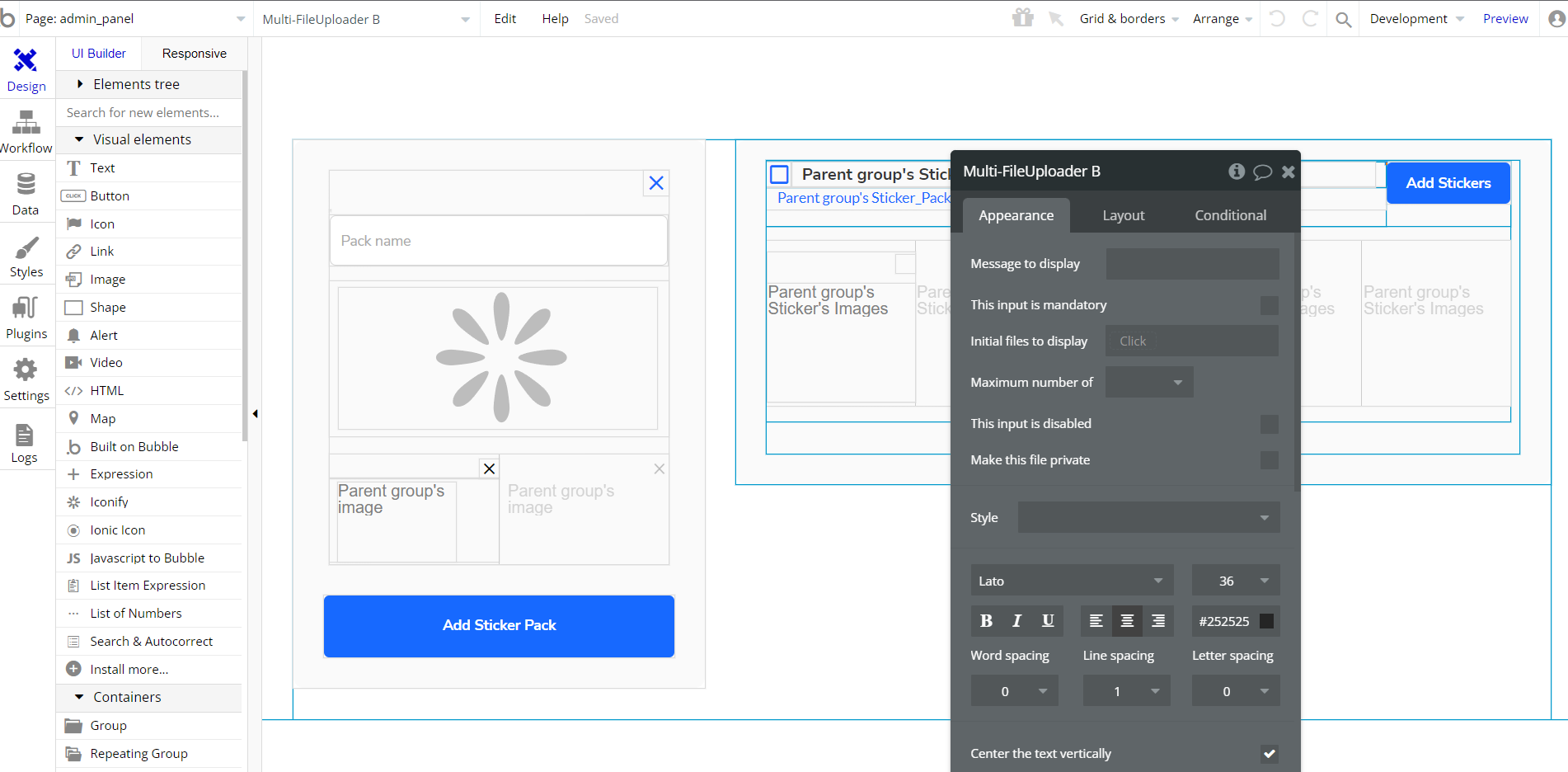Image resolution: width=1568 pixels, height=772 pixels.
Task: Open the Data section icon
Action: 26,194
